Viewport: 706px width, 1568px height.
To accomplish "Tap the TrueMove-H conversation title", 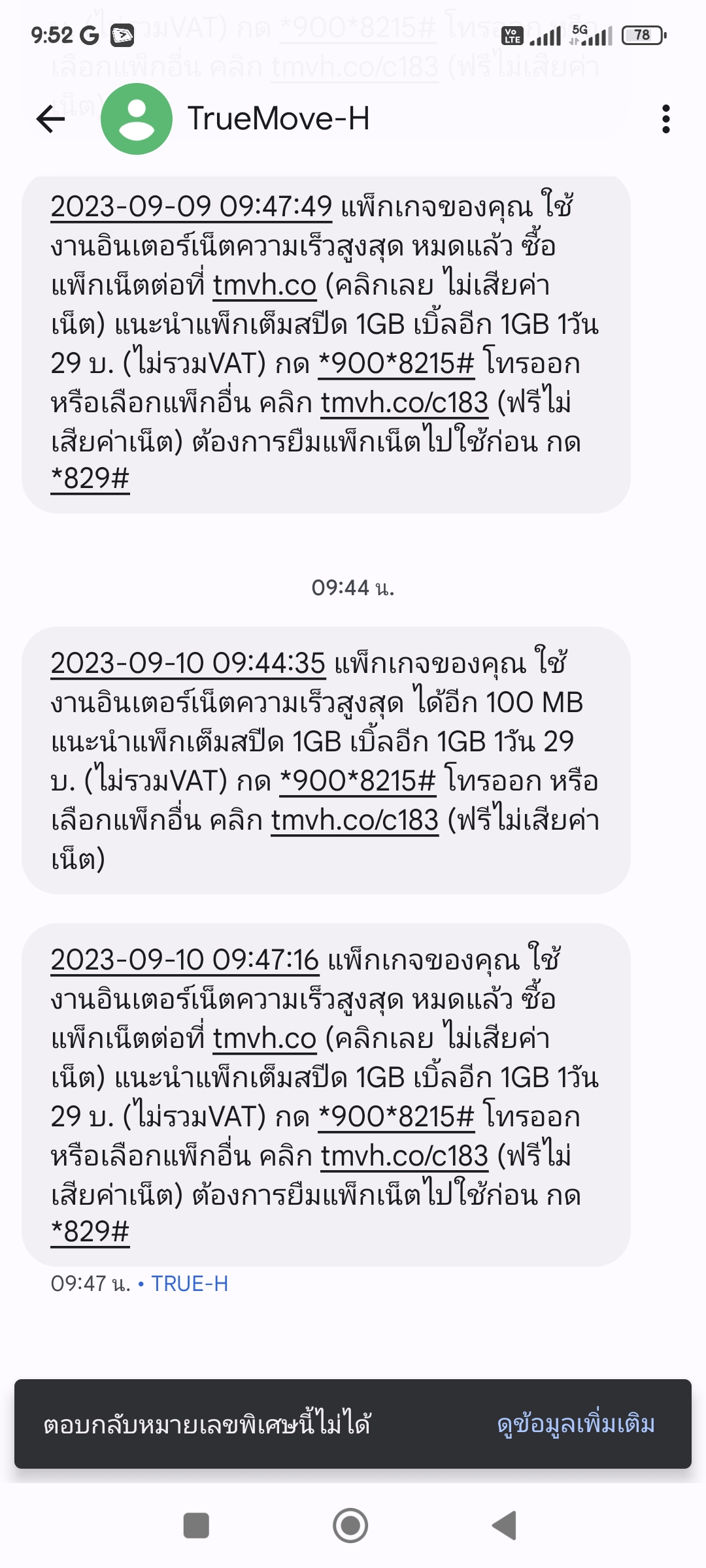I will (278, 119).
